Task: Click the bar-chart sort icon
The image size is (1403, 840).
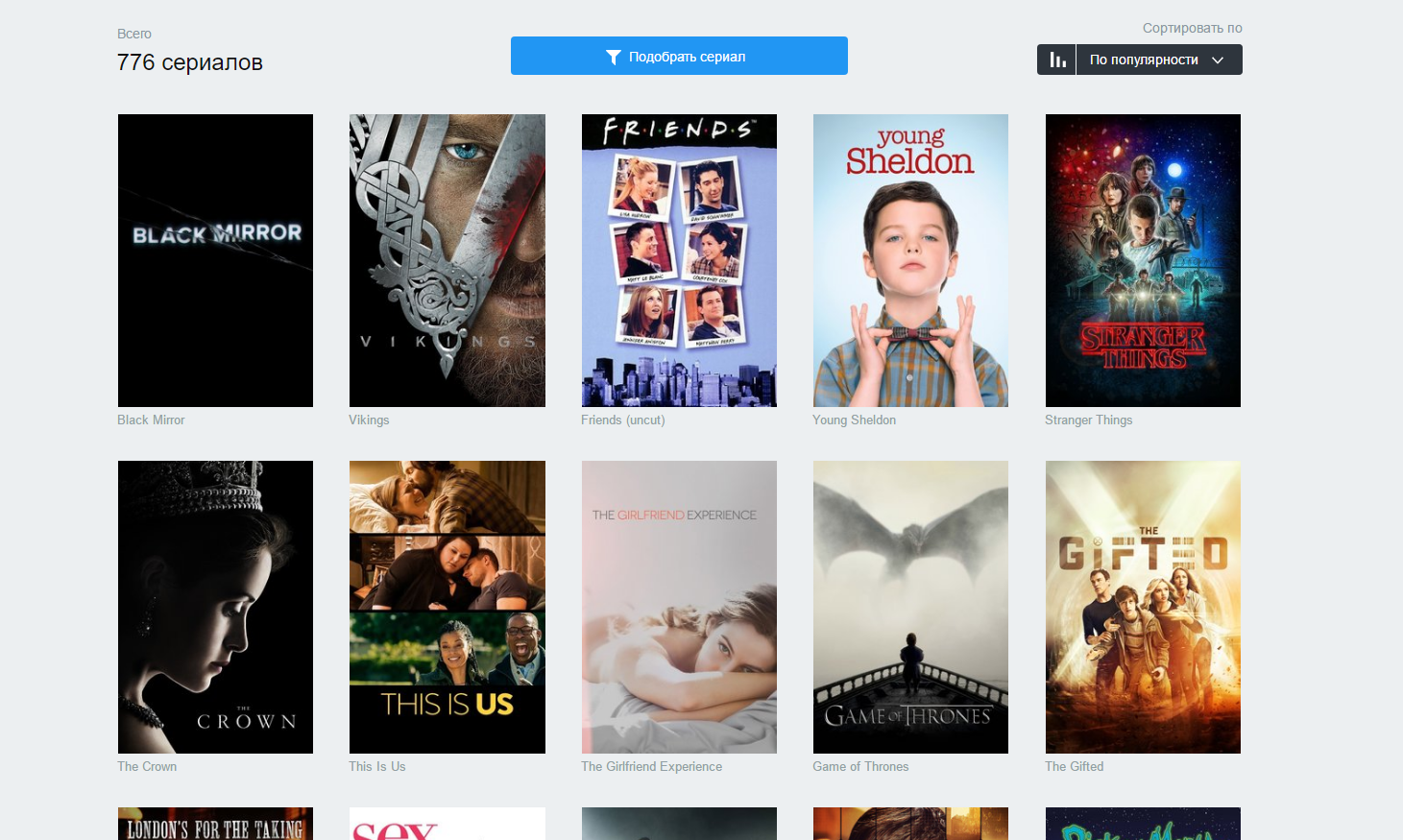Action: 1056,60
